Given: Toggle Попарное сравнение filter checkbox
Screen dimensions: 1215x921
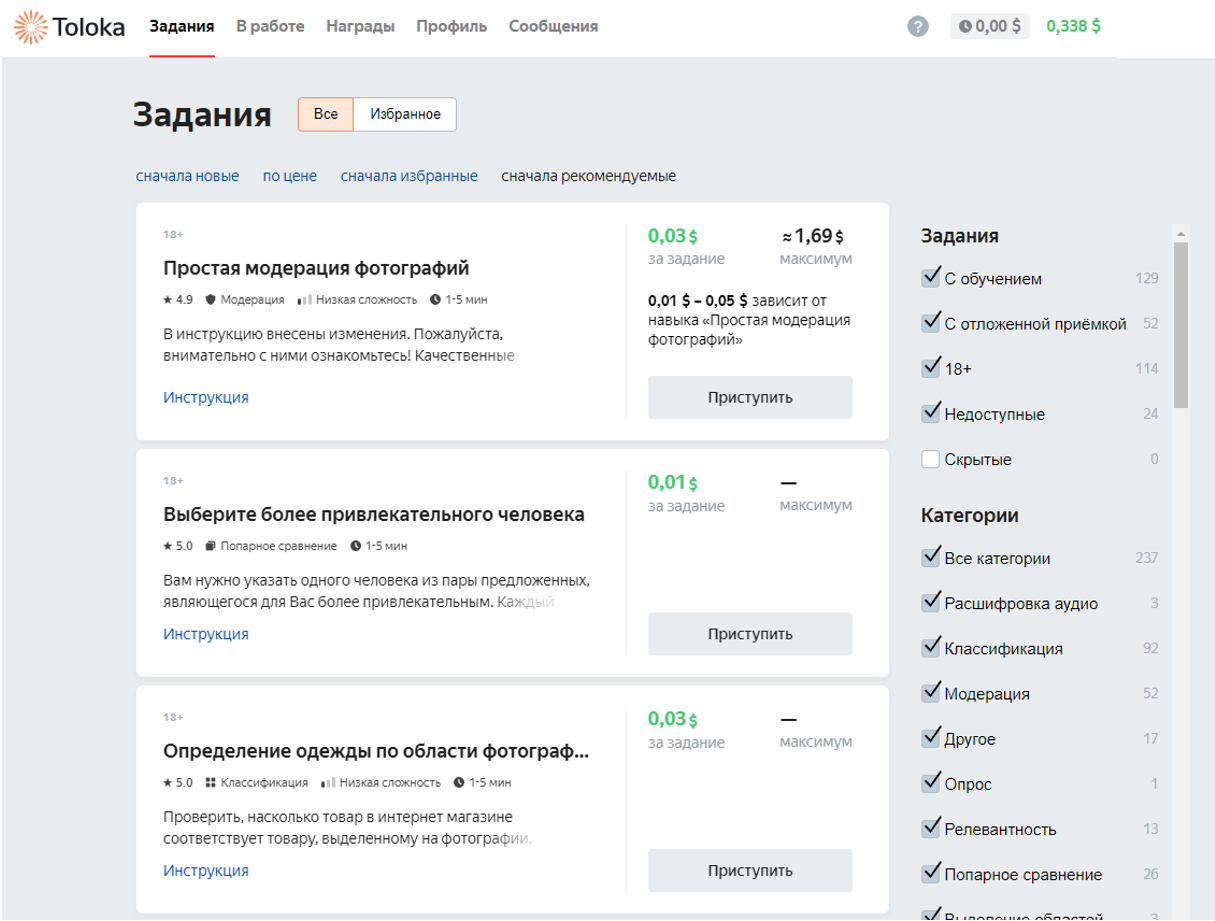Looking at the screenshot, I should click(x=930, y=874).
